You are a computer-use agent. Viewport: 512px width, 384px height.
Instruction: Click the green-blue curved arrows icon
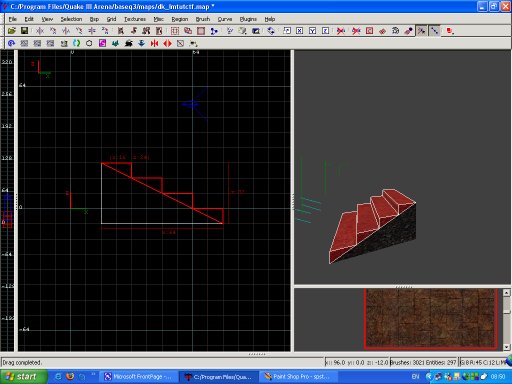(76, 43)
